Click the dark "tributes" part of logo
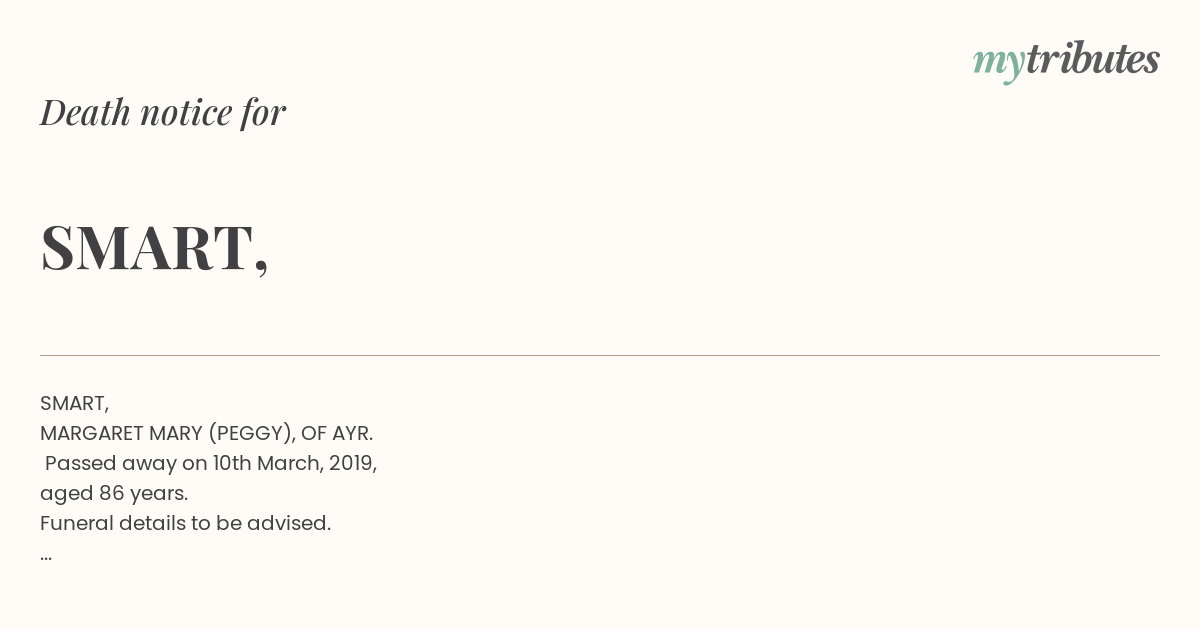 1093,59
